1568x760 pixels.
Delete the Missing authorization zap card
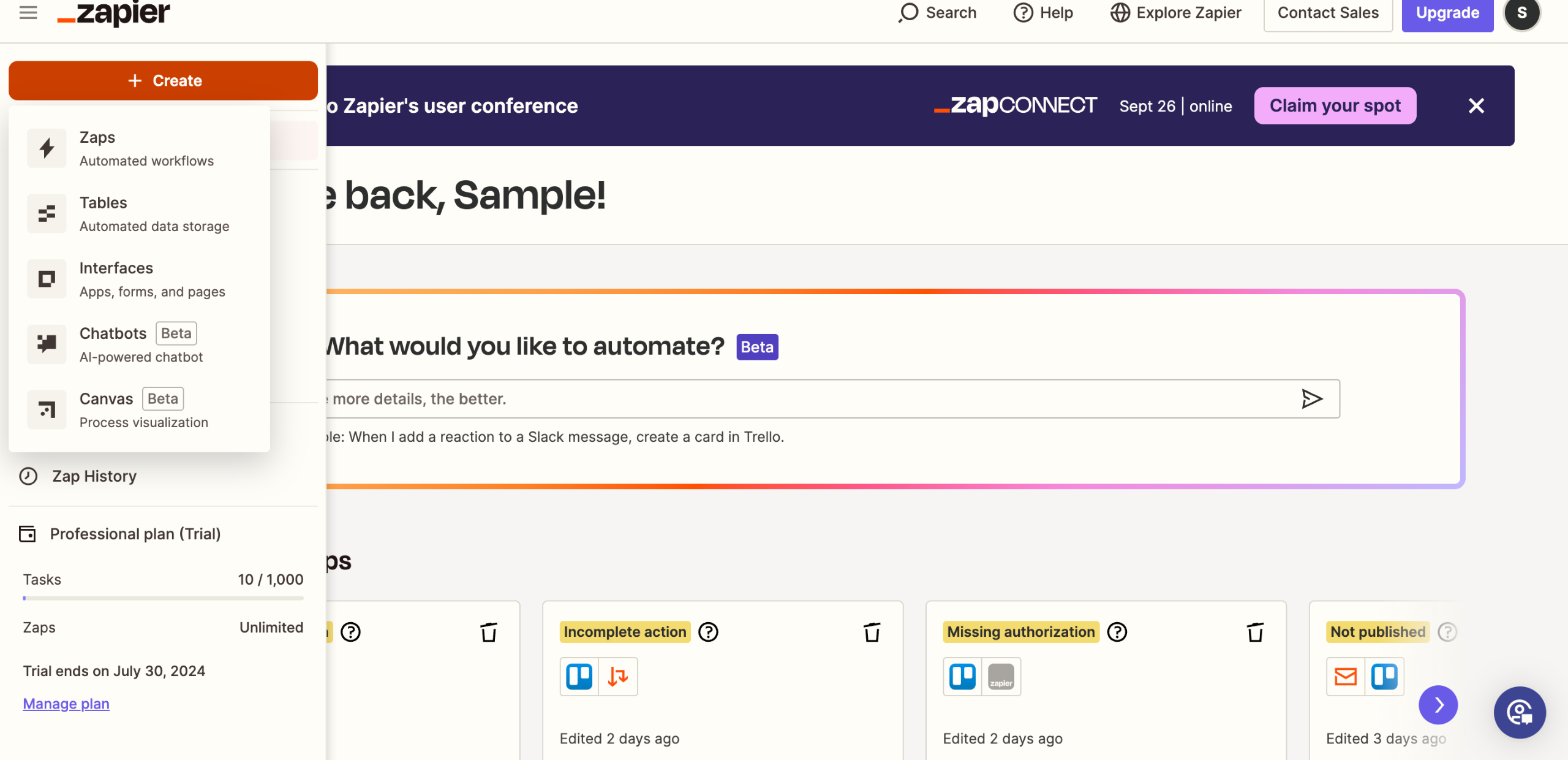pyautogui.click(x=1255, y=632)
